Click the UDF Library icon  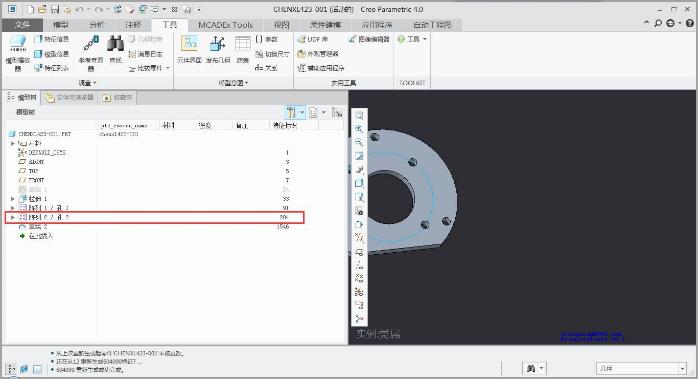pos(313,39)
